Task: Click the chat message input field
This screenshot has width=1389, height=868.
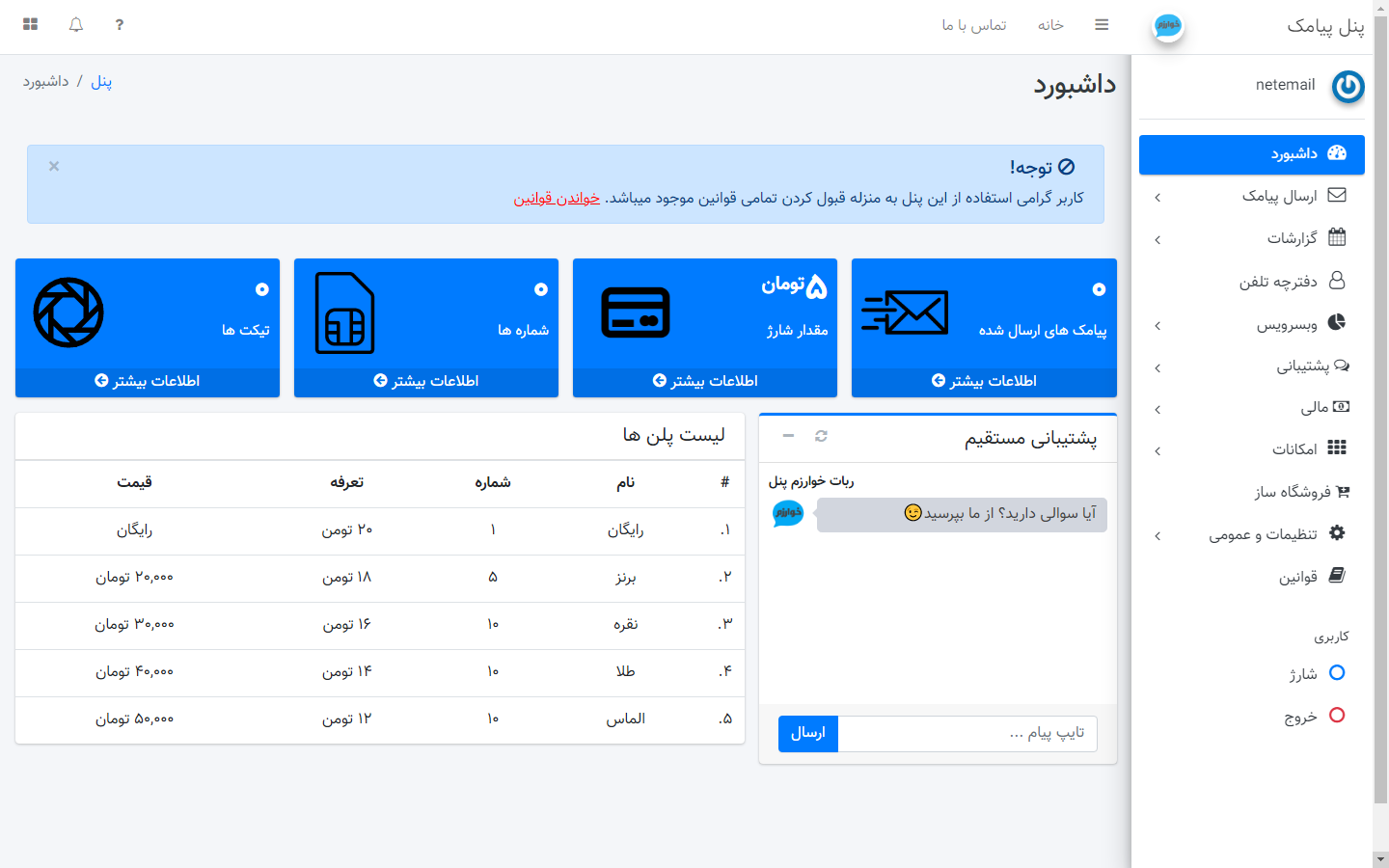Action: click(x=967, y=733)
